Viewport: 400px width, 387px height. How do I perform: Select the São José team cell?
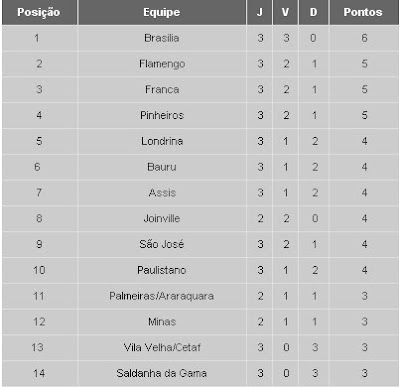click(x=162, y=244)
